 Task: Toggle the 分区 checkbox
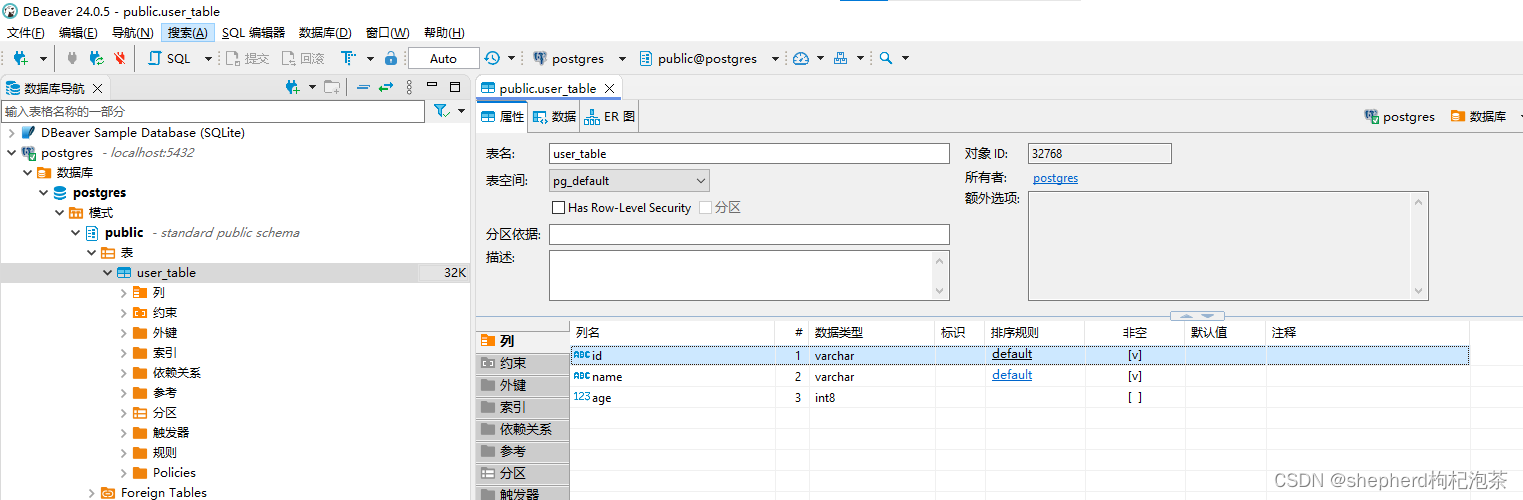[x=706, y=208]
